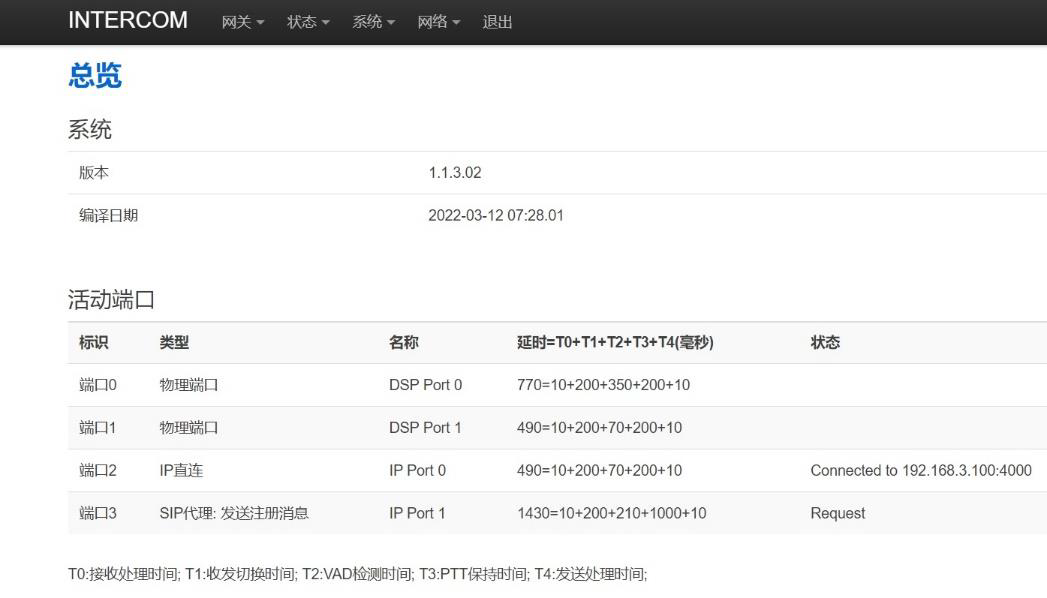Expand the 网络 navigation menu
1047x598 pixels.
click(438, 22)
